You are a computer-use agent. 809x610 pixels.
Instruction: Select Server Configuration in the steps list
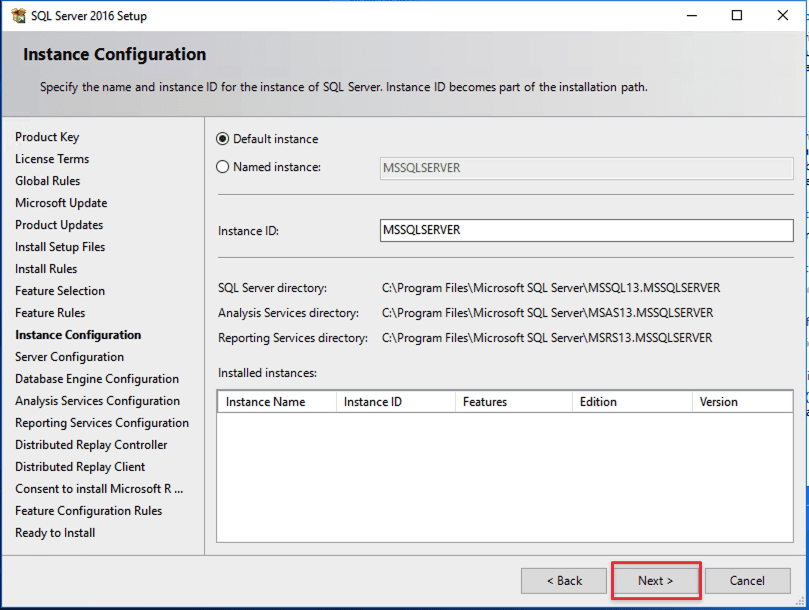coord(70,357)
